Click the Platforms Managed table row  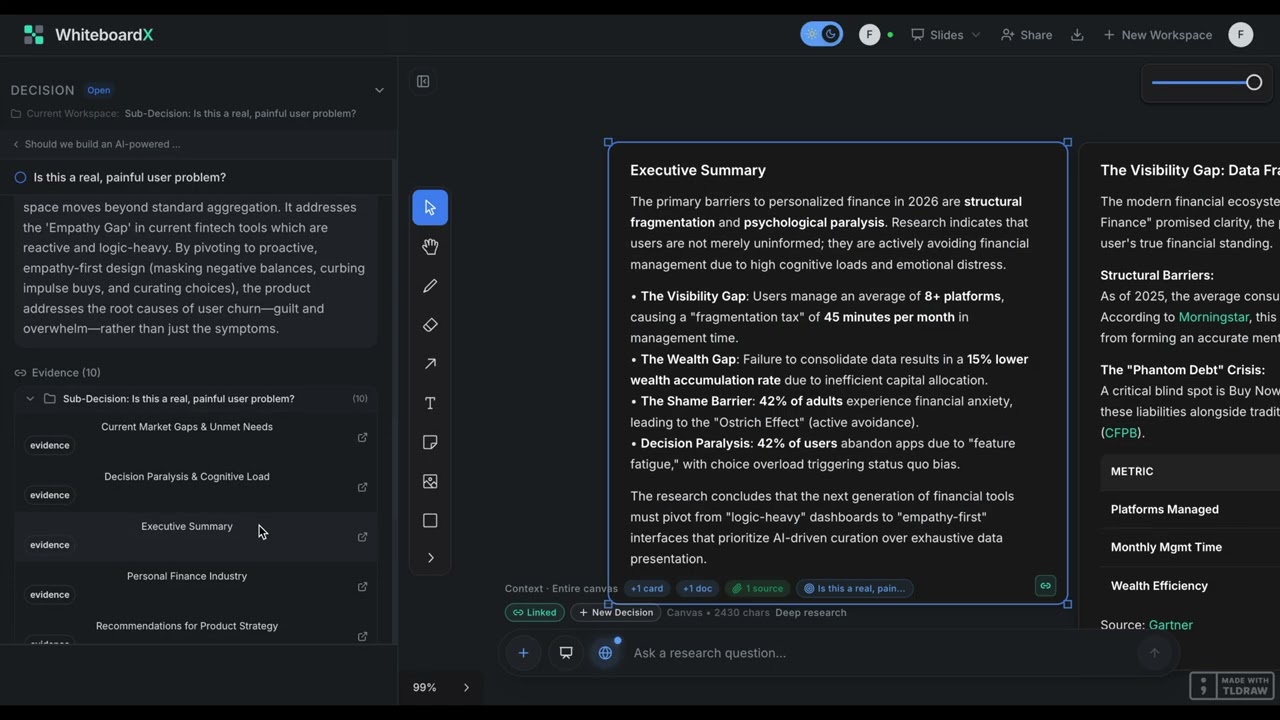click(1190, 509)
